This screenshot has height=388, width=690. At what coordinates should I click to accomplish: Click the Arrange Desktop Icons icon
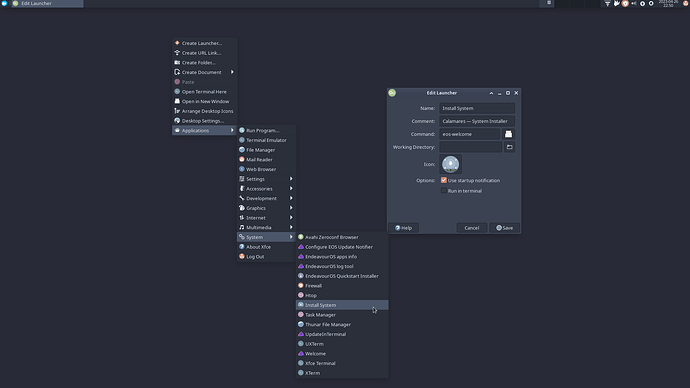(177, 111)
